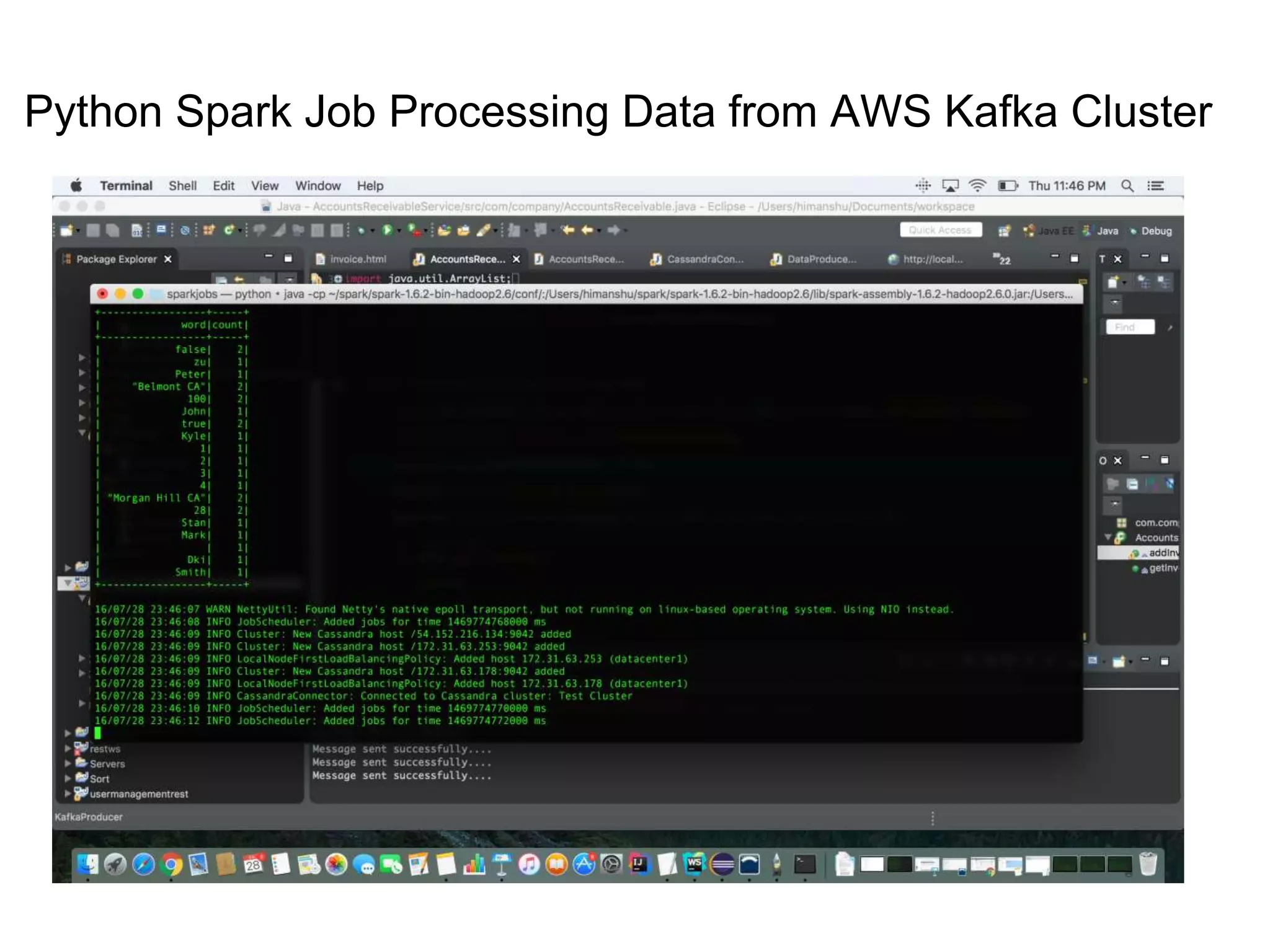Viewport: 1270px width, 952px height.
Task: Expand the restws project
Action: click(x=68, y=749)
